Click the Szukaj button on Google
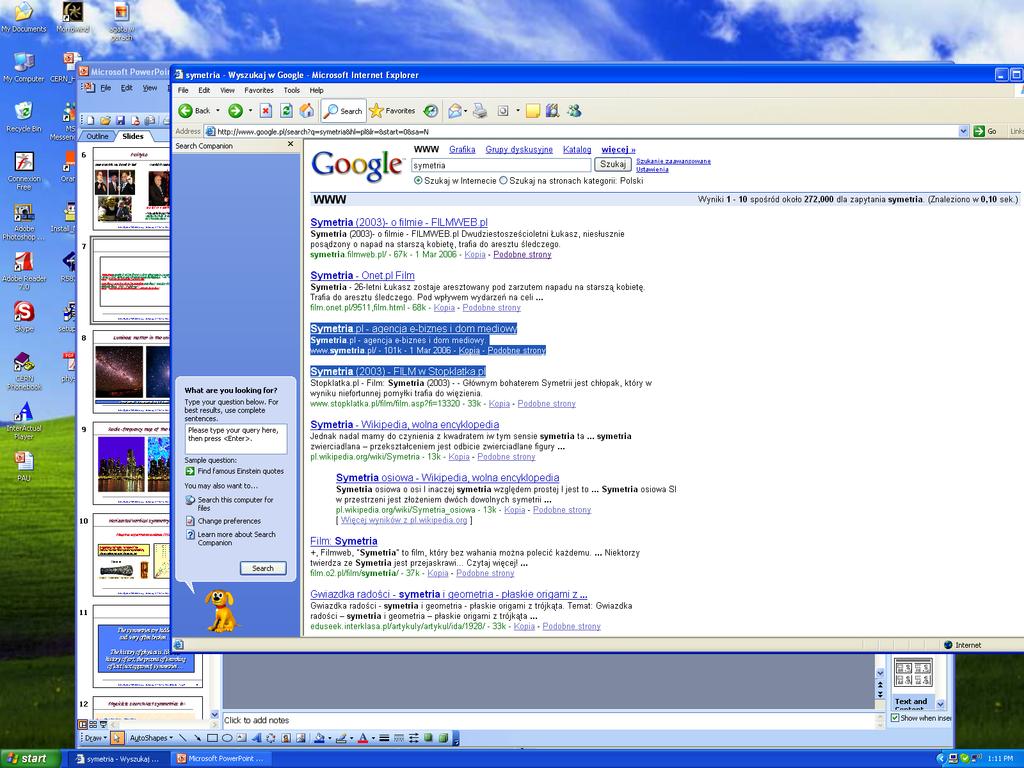 [613, 165]
